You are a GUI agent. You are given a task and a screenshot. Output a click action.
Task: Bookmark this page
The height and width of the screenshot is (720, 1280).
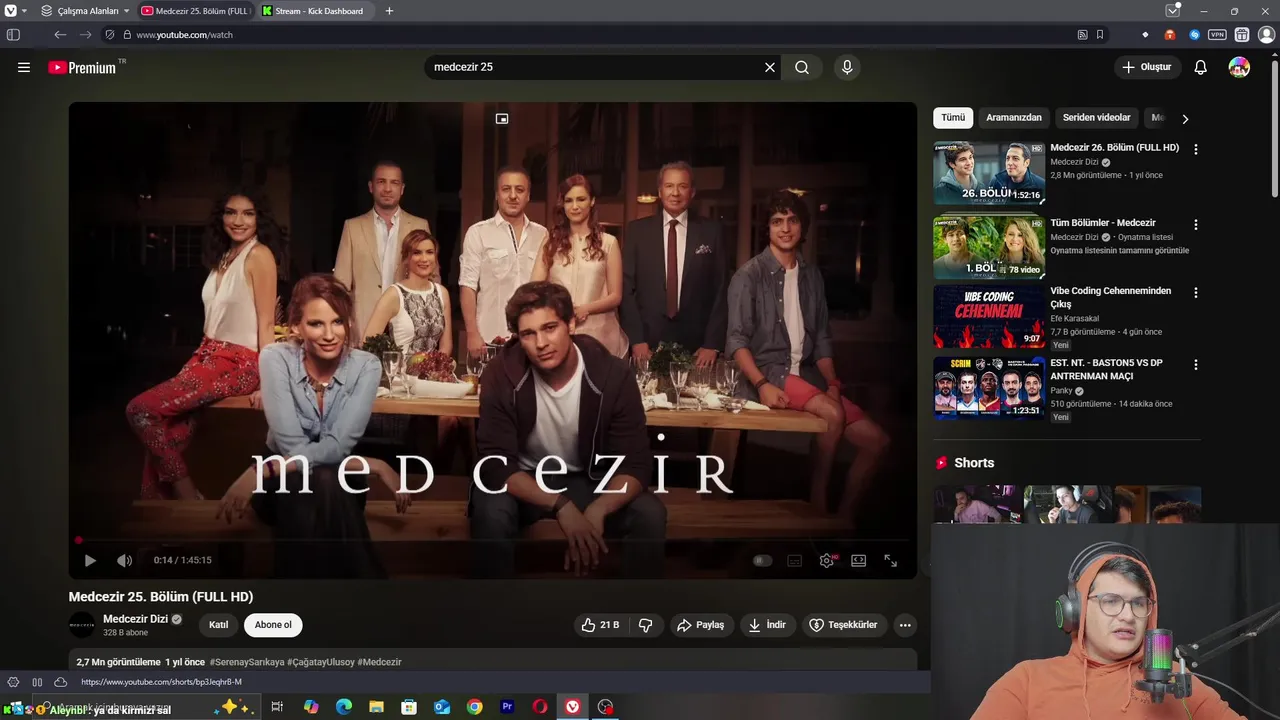1100,35
